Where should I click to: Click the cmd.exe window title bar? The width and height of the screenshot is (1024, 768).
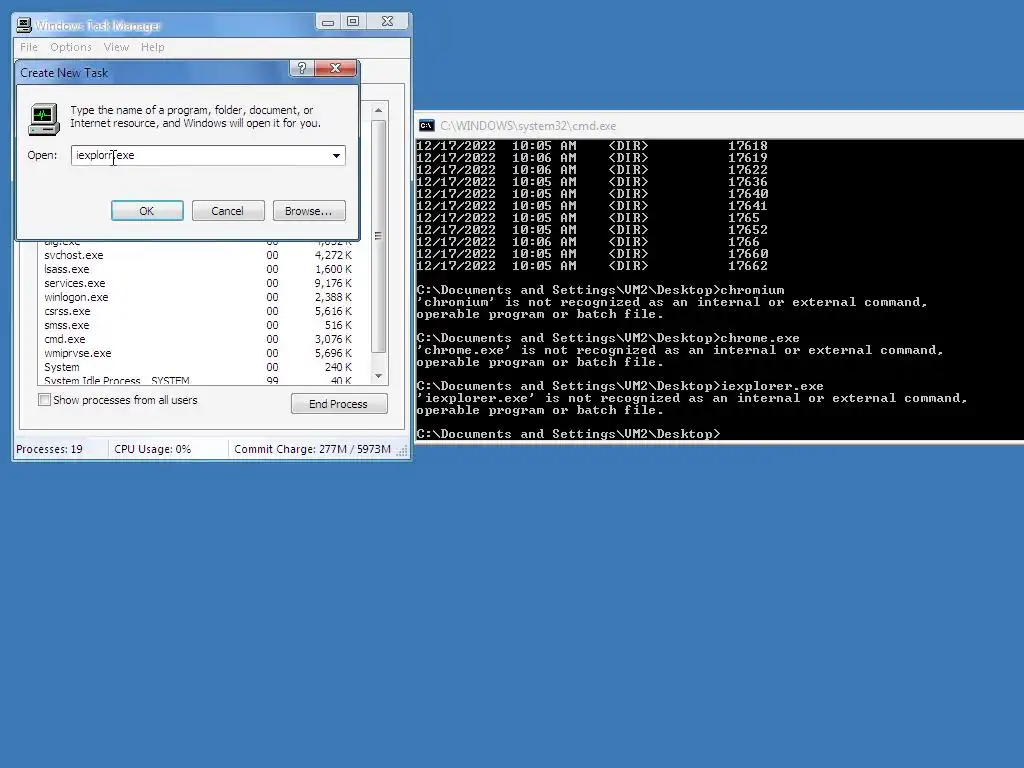click(x=720, y=125)
